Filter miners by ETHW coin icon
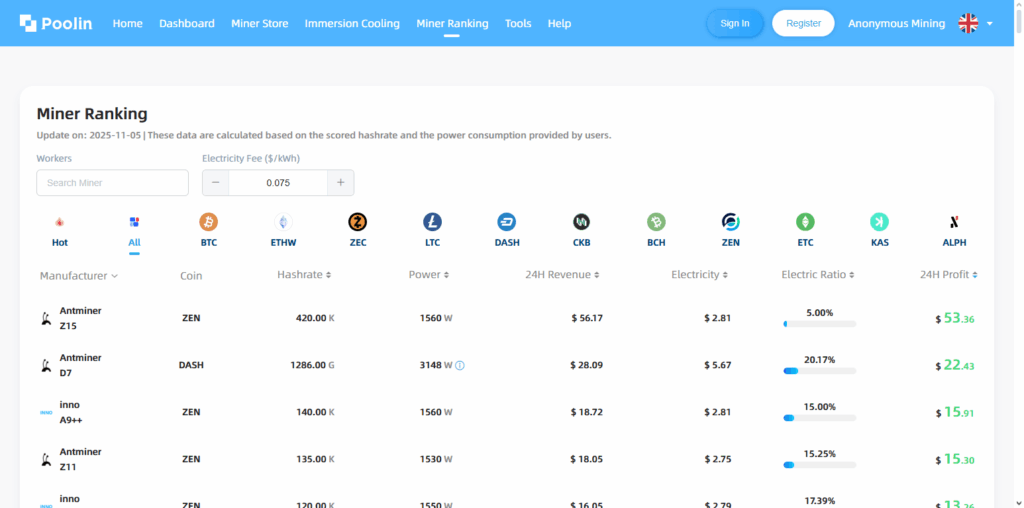 point(283,222)
